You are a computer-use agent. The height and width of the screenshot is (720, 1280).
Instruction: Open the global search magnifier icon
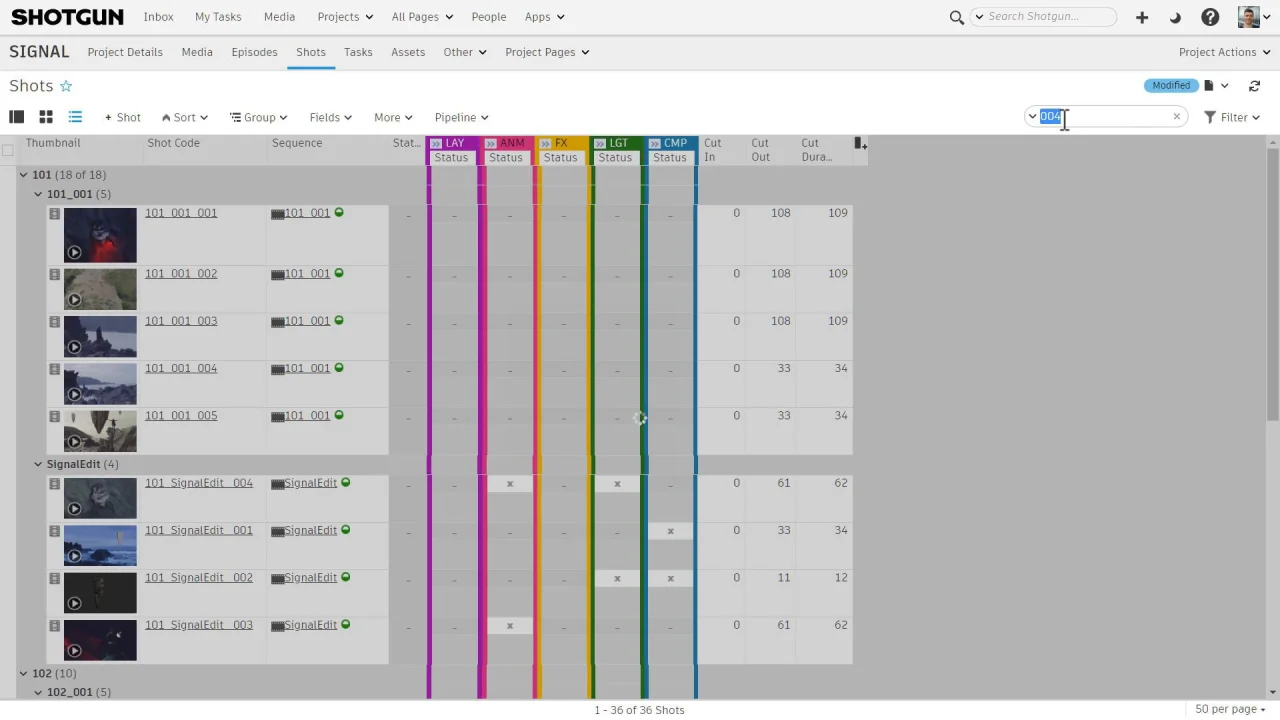click(956, 17)
